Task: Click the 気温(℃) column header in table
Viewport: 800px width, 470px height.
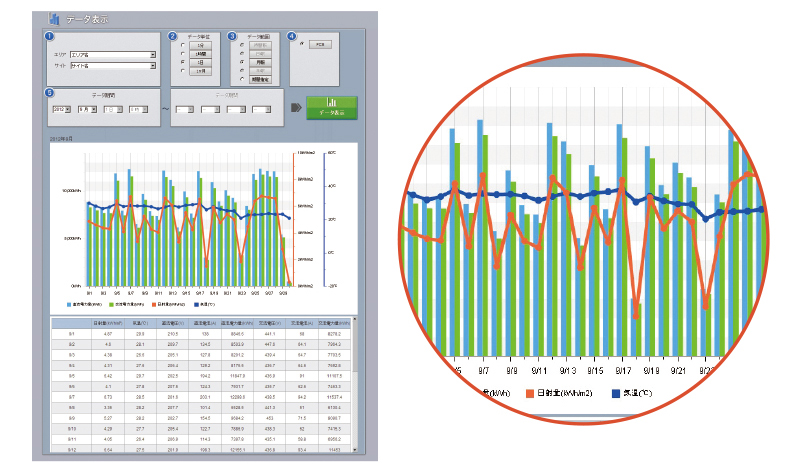Action: tap(140, 323)
